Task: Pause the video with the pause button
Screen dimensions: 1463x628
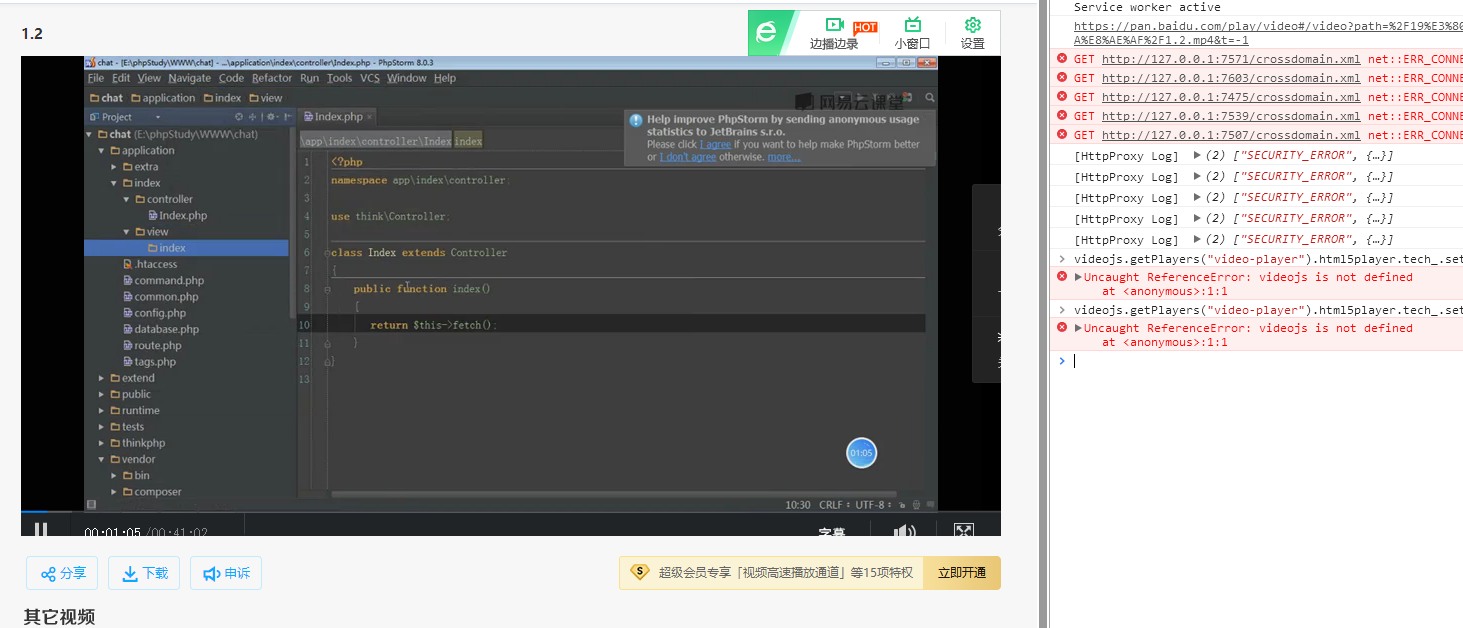Action: tap(41, 529)
